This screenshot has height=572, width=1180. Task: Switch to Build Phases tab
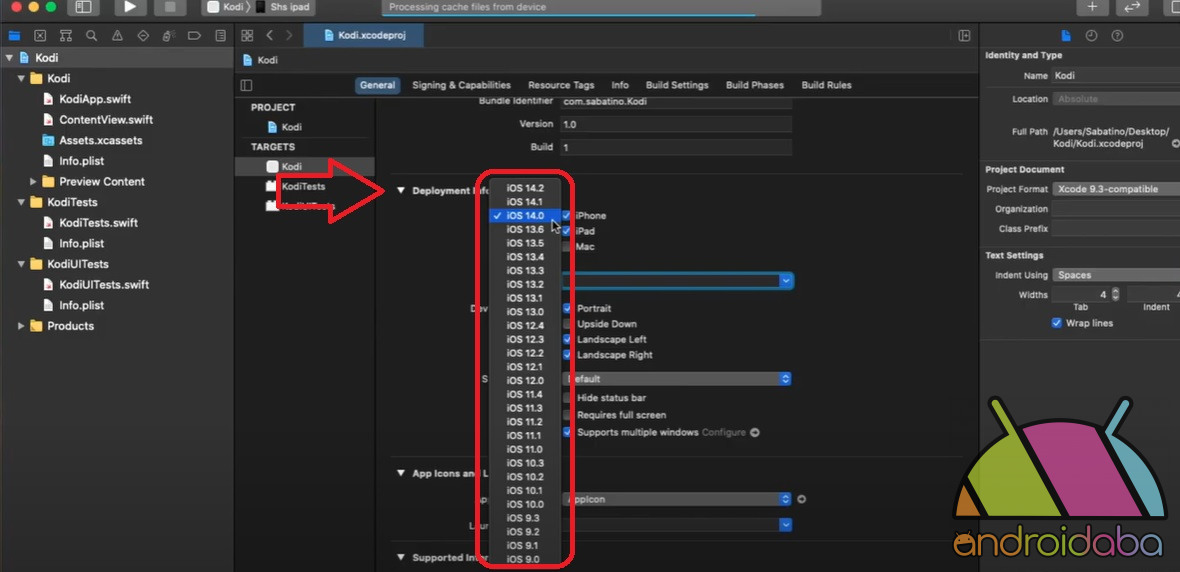pos(755,85)
